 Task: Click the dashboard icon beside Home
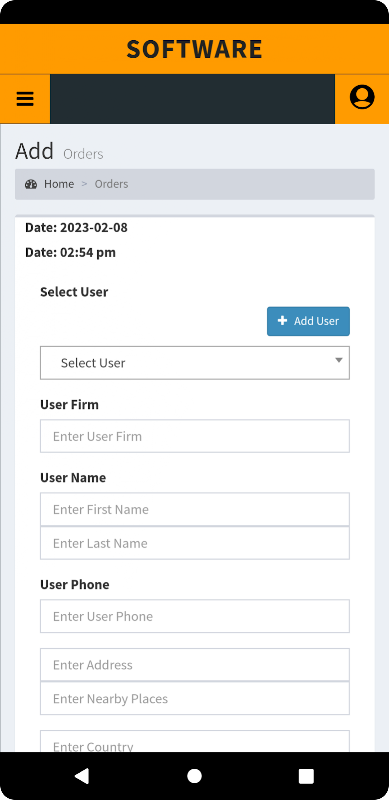pos(31,184)
